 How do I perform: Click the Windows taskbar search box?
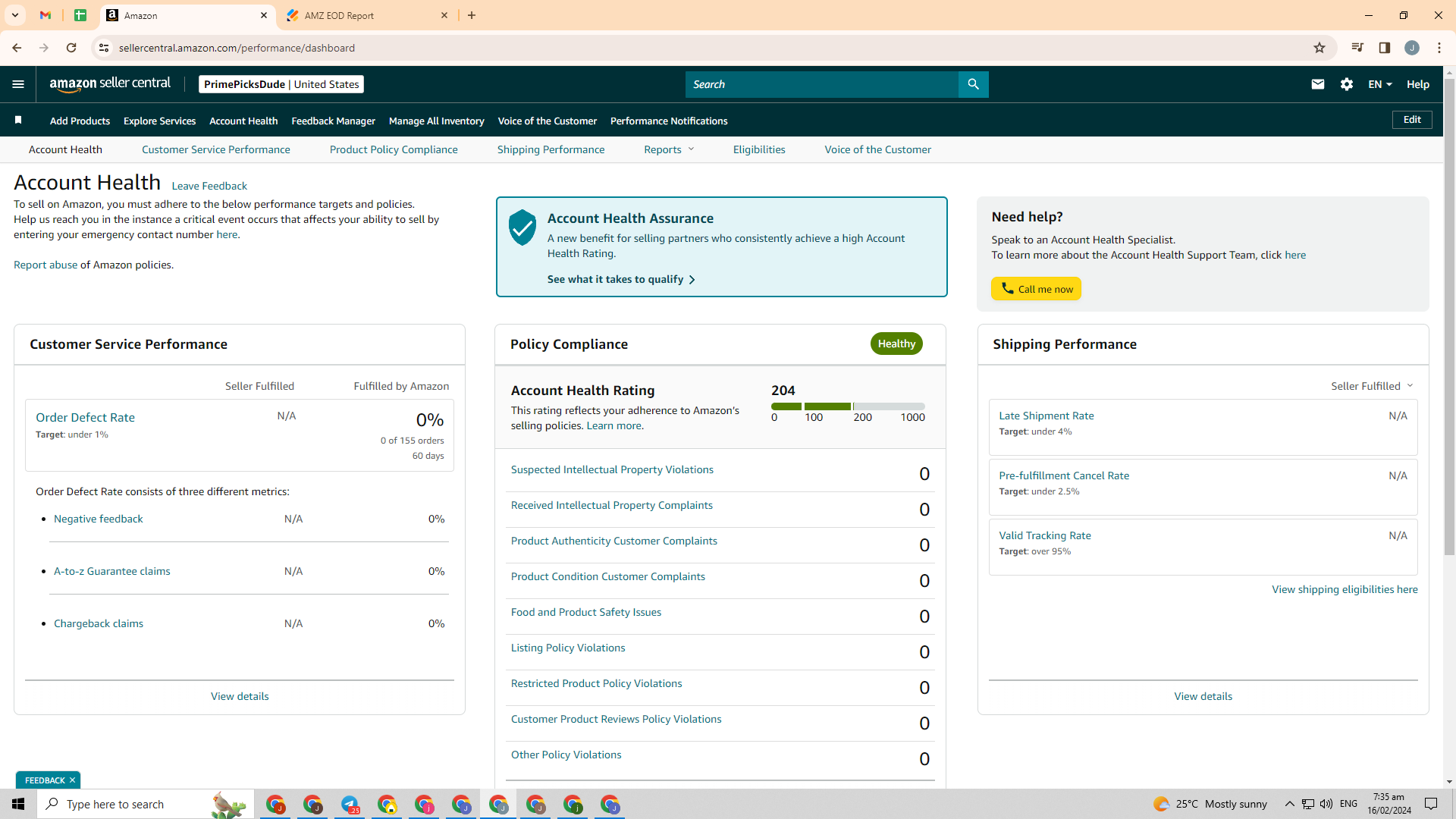pyautogui.click(x=146, y=804)
